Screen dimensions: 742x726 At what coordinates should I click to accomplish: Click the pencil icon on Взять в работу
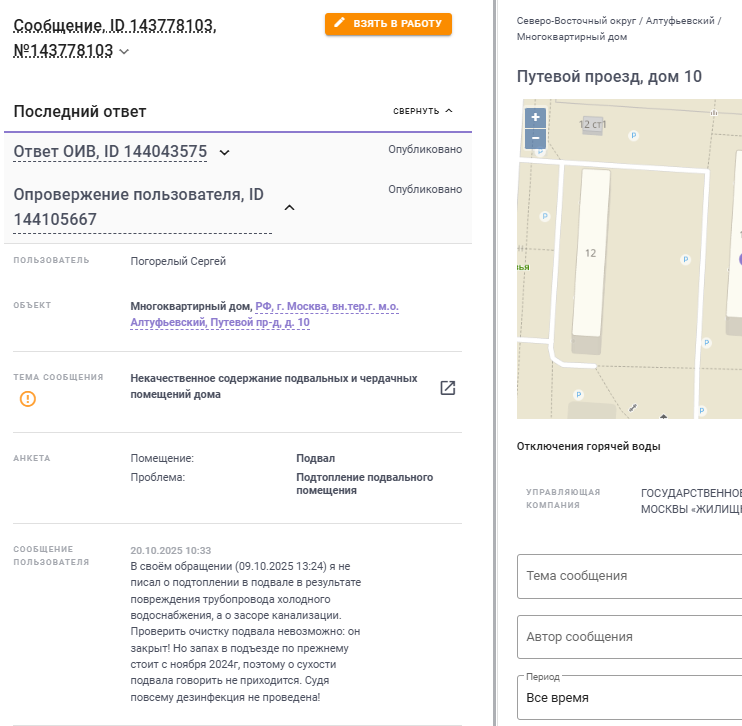point(340,22)
